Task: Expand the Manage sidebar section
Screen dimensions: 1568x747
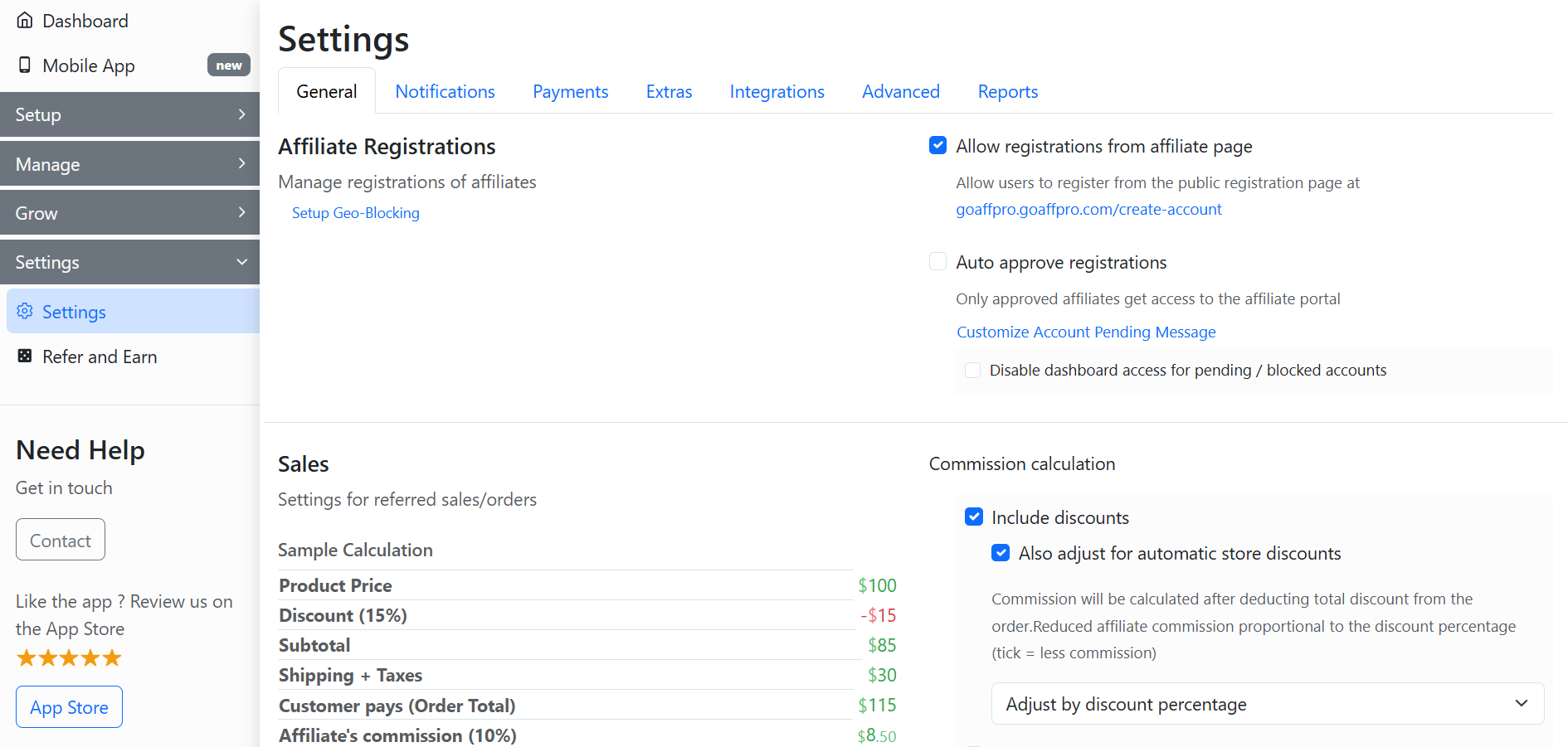Action: click(129, 164)
